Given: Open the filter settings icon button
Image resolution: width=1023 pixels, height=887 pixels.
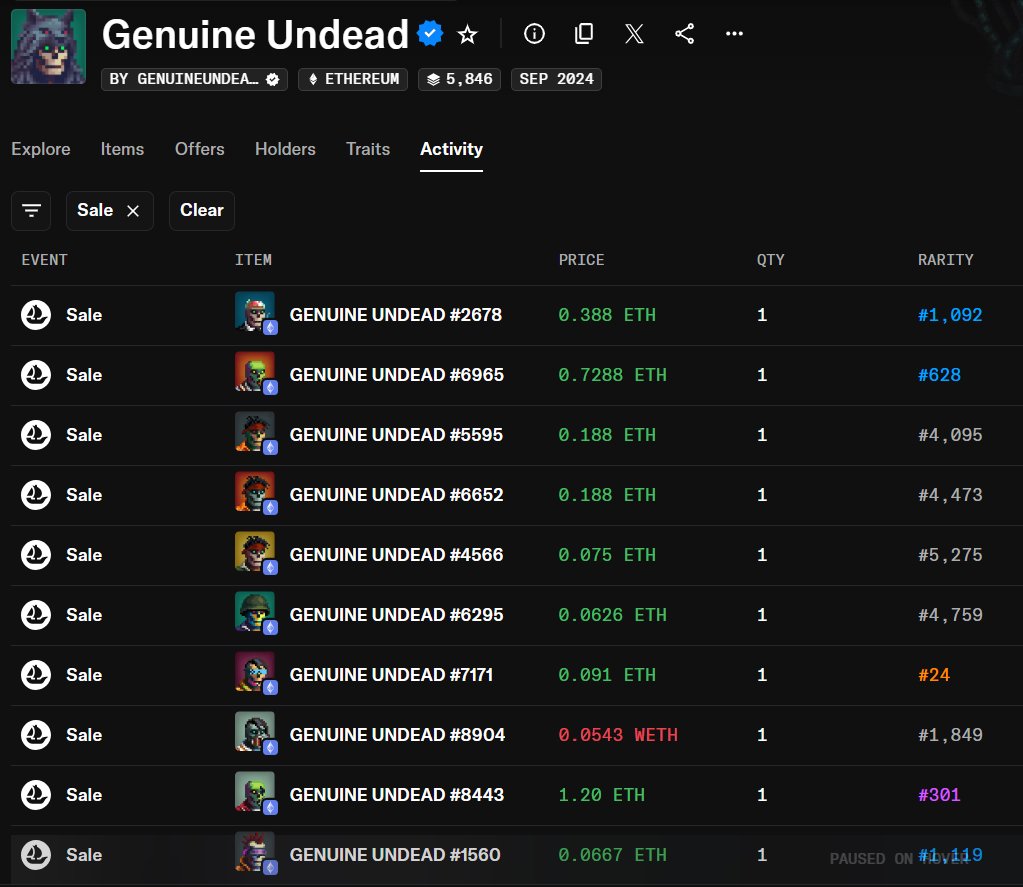Looking at the screenshot, I should tap(31, 211).
